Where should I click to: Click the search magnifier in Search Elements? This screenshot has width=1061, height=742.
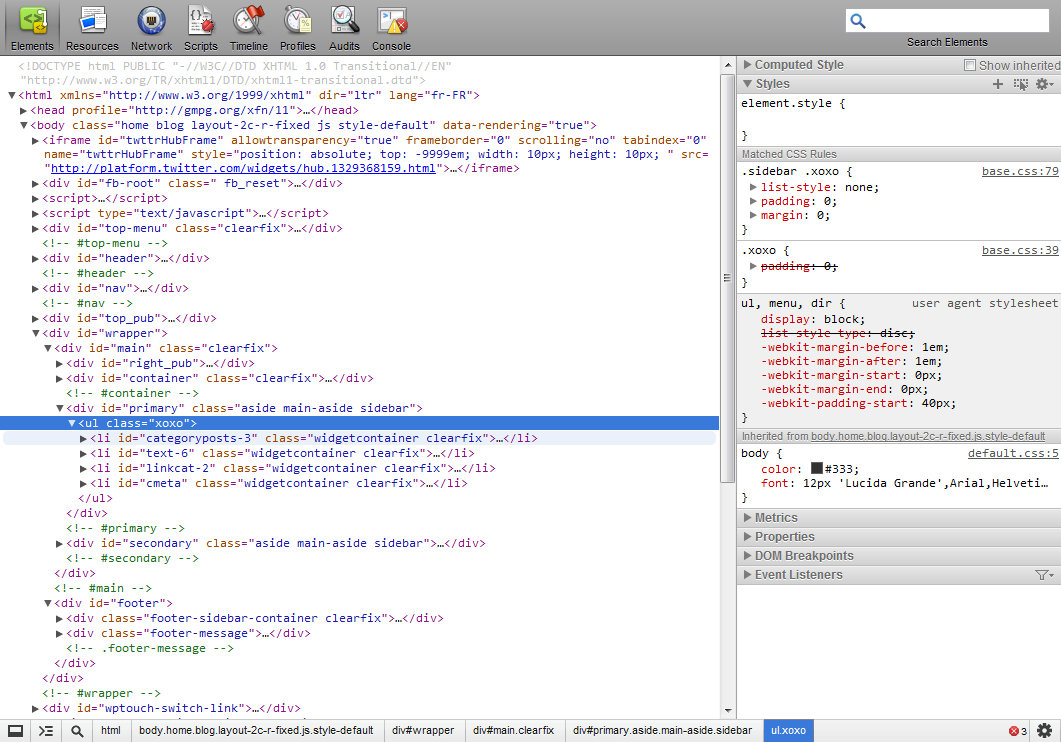click(x=858, y=21)
